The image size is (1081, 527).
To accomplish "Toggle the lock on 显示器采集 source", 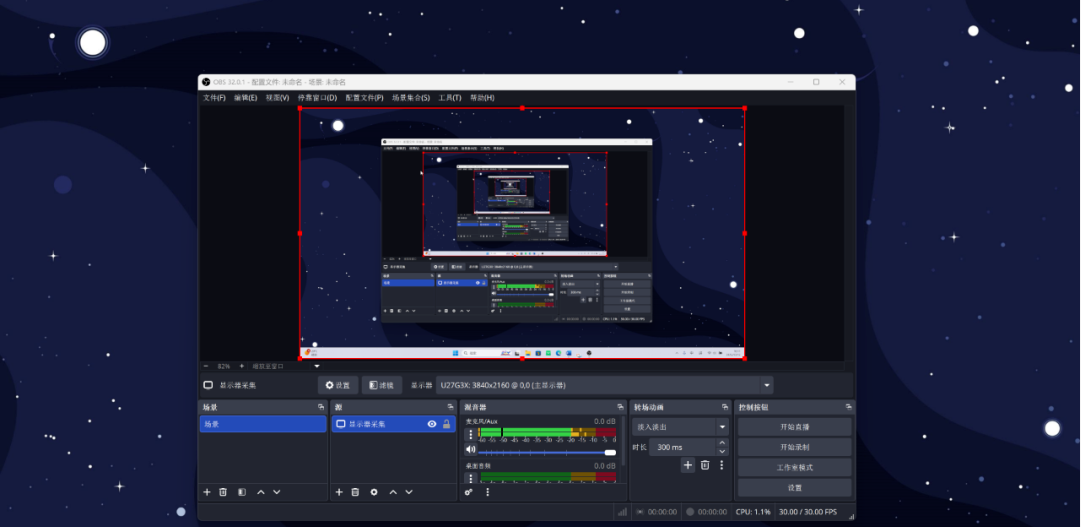I will (x=447, y=424).
